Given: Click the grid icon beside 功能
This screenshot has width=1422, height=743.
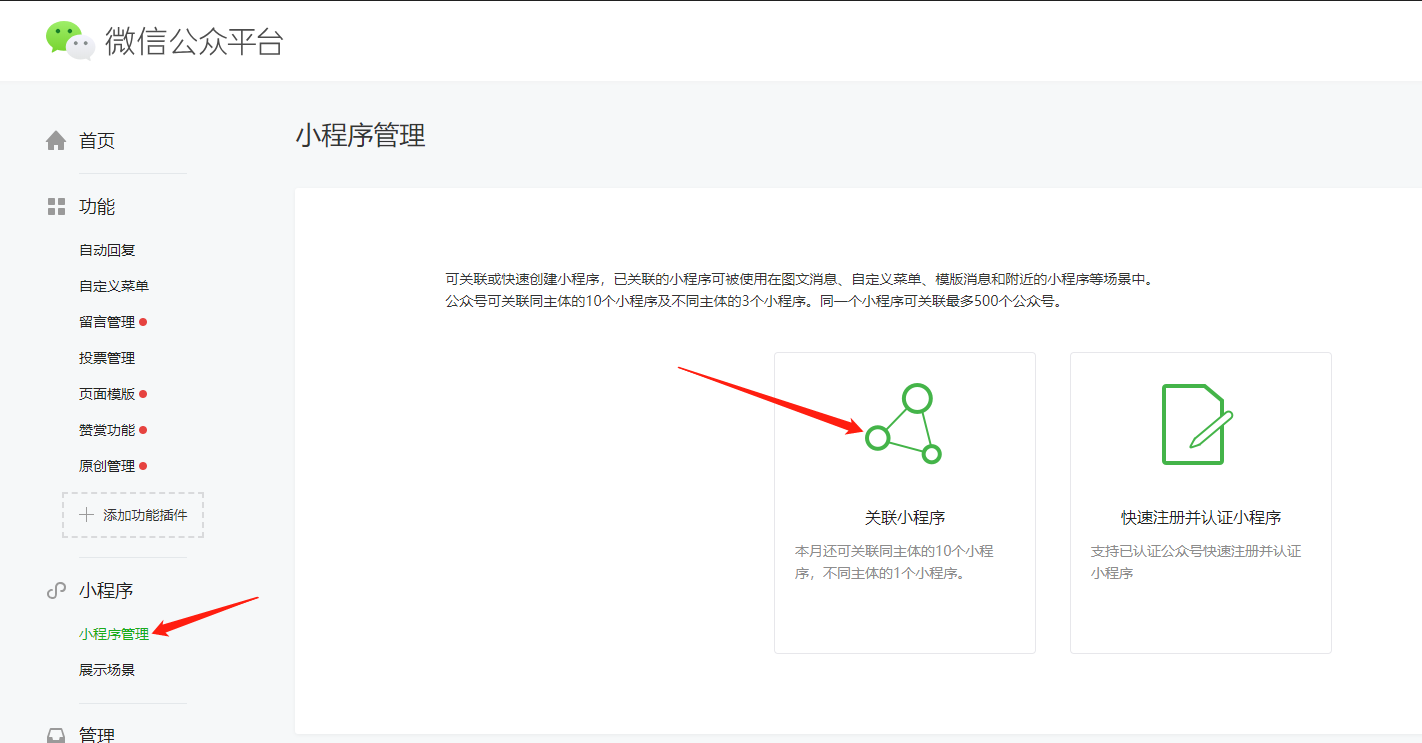Looking at the screenshot, I should tap(56, 207).
